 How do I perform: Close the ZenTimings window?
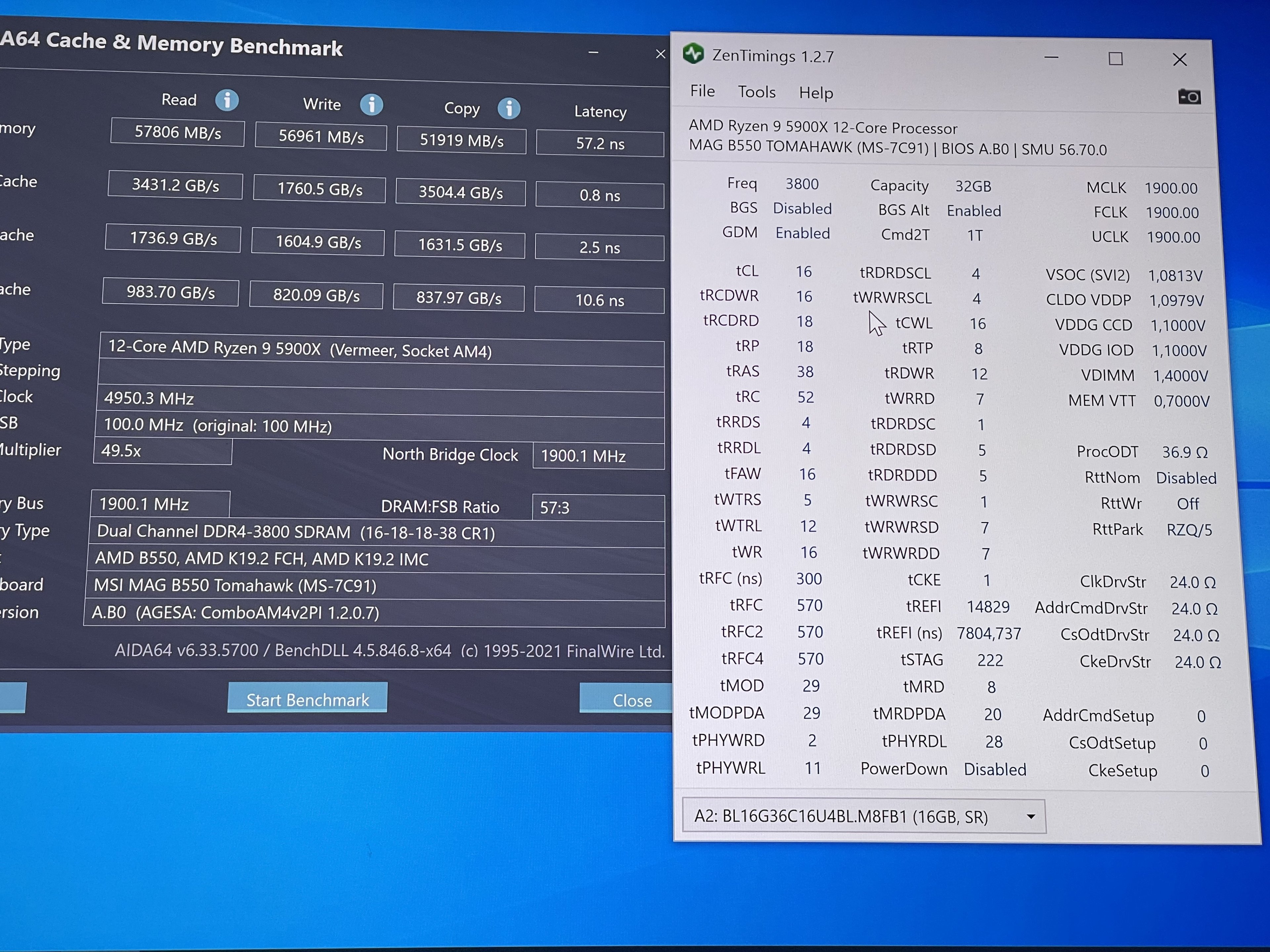[x=1179, y=60]
